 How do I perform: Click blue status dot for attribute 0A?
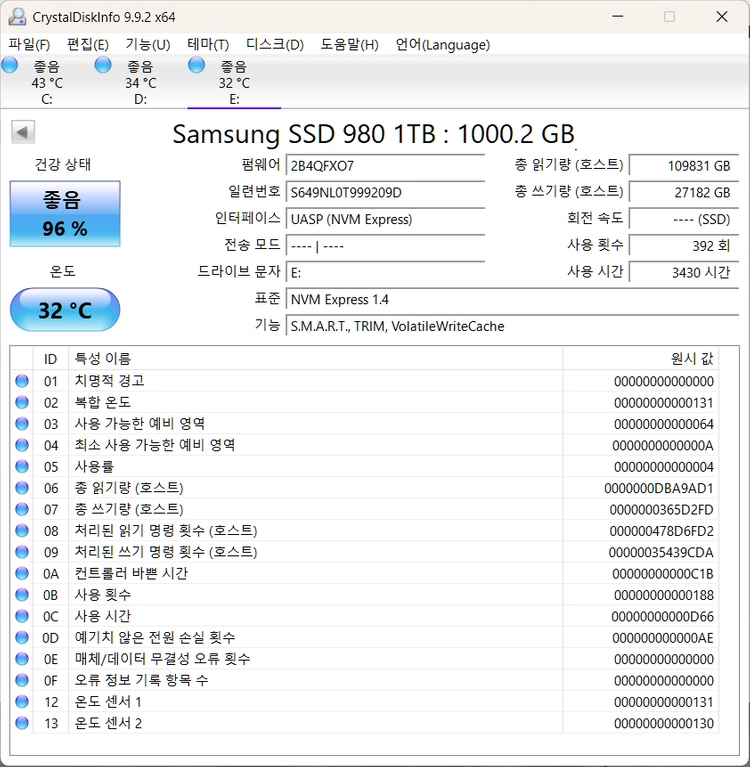[22, 573]
